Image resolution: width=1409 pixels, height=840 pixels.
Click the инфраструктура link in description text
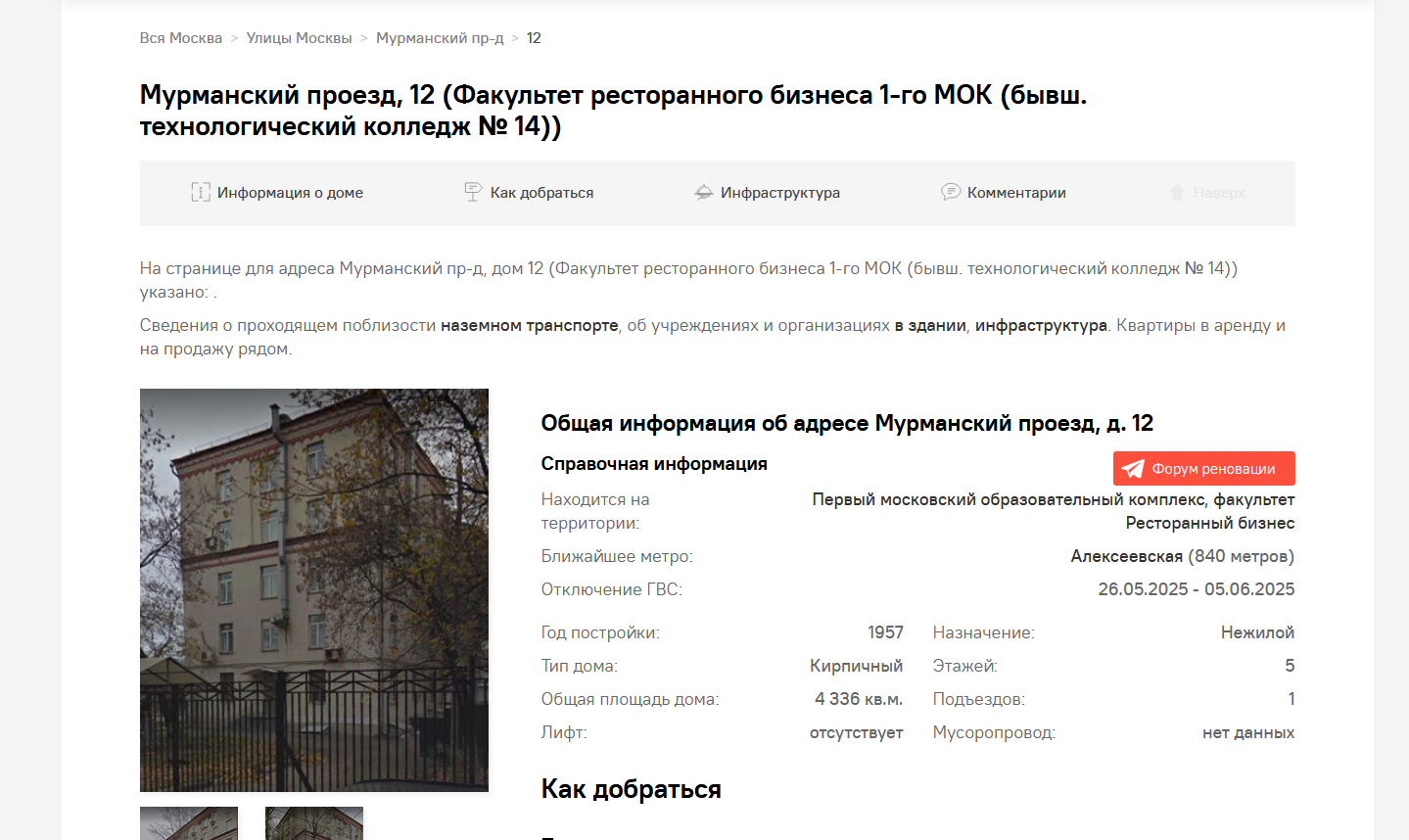pos(1041,325)
